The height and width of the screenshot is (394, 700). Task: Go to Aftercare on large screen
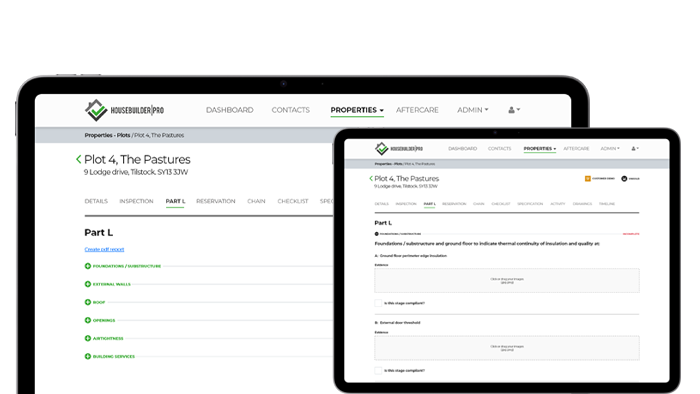click(x=417, y=110)
